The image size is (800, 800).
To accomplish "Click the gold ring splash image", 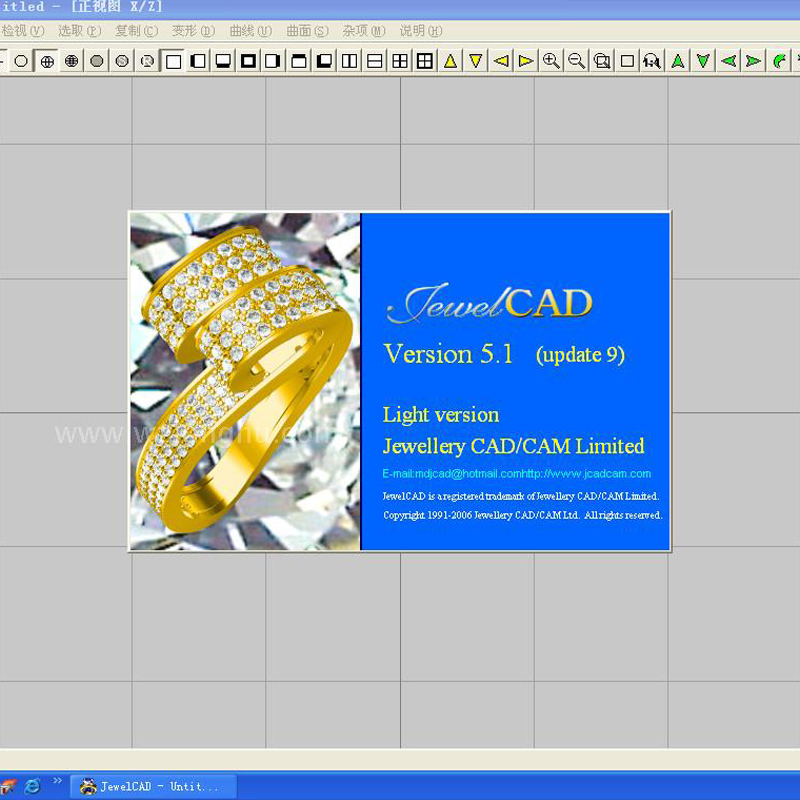I will (x=245, y=382).
